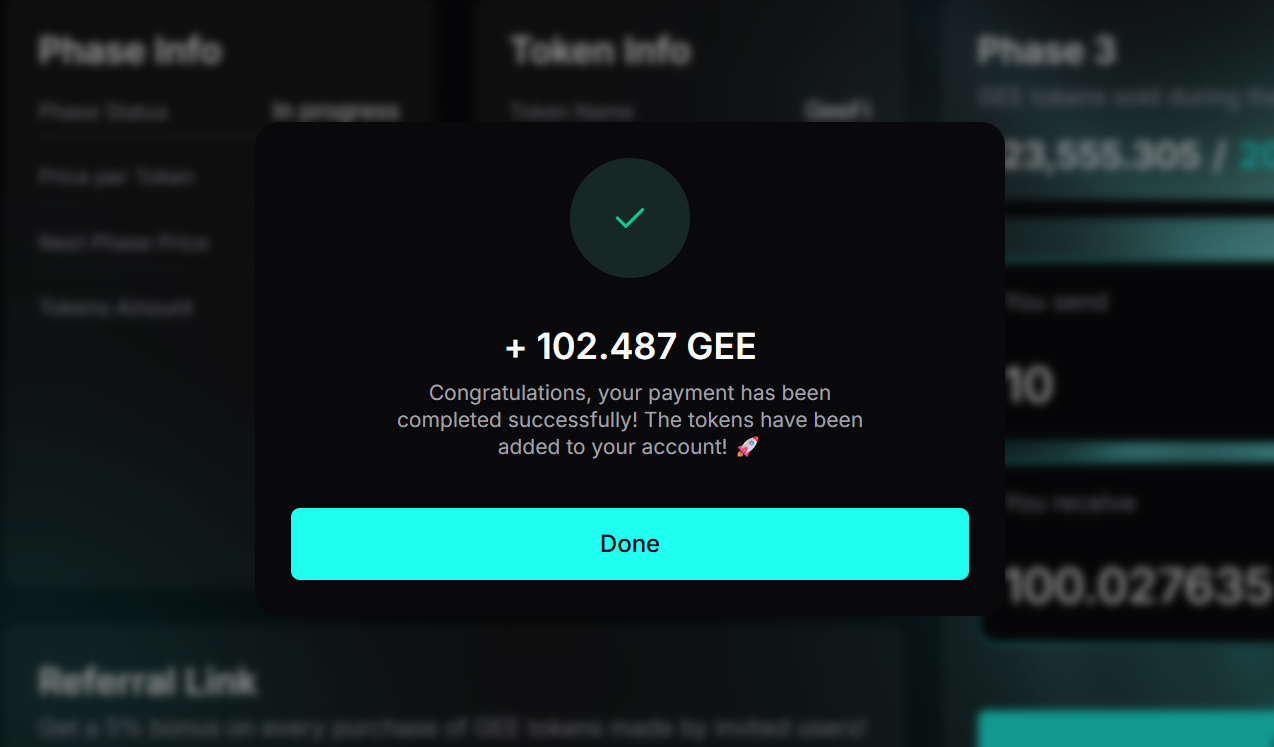Click the congratulations payment message text
Image resolution: width=1274 pixels, height=747 pixels.
(630, 420)
